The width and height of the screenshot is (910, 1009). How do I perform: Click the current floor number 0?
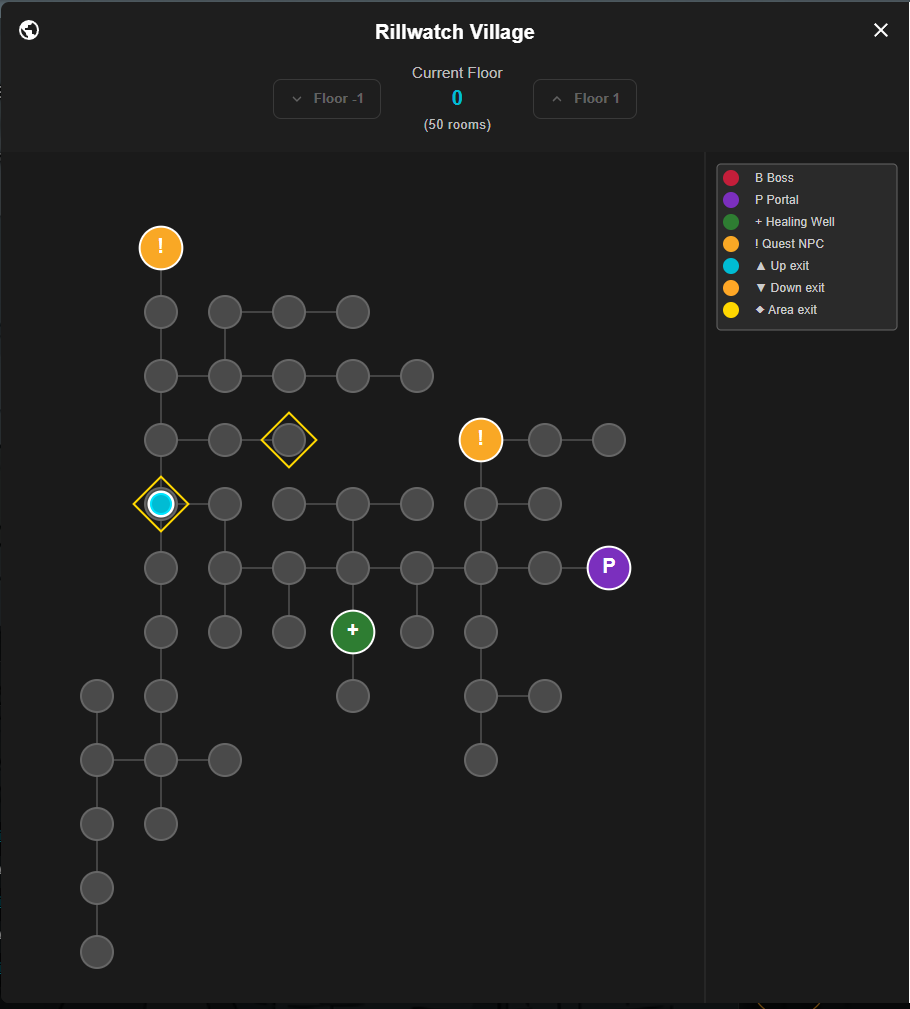[457, 98]
